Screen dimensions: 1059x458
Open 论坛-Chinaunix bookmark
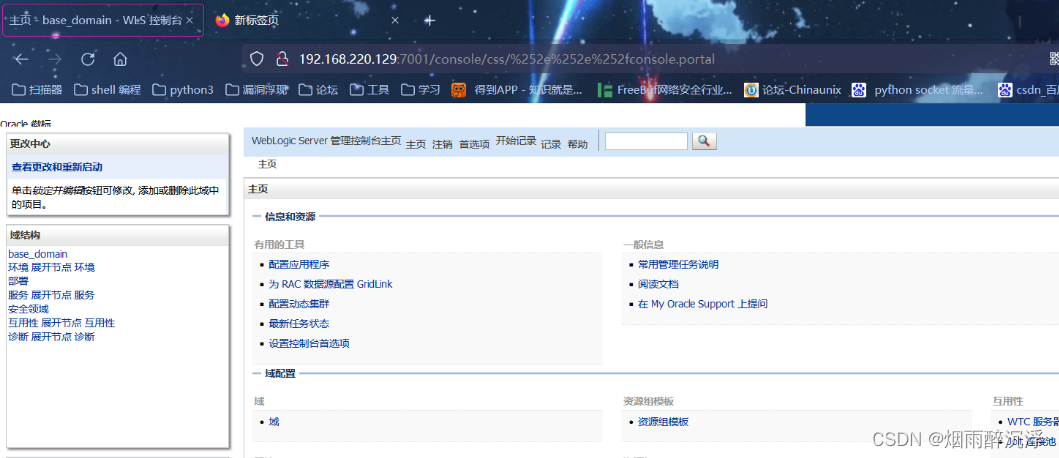point(792,90)
